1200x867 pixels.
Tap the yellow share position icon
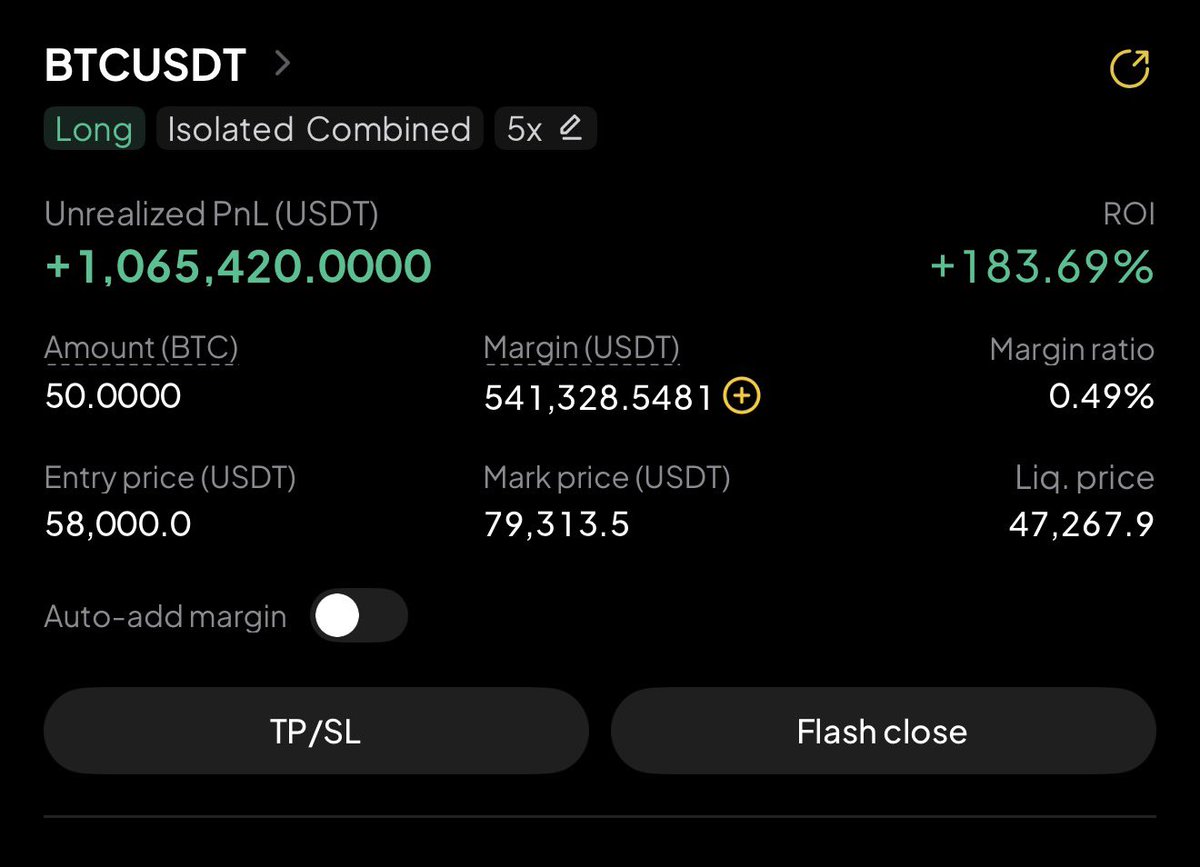point(1130,69)
